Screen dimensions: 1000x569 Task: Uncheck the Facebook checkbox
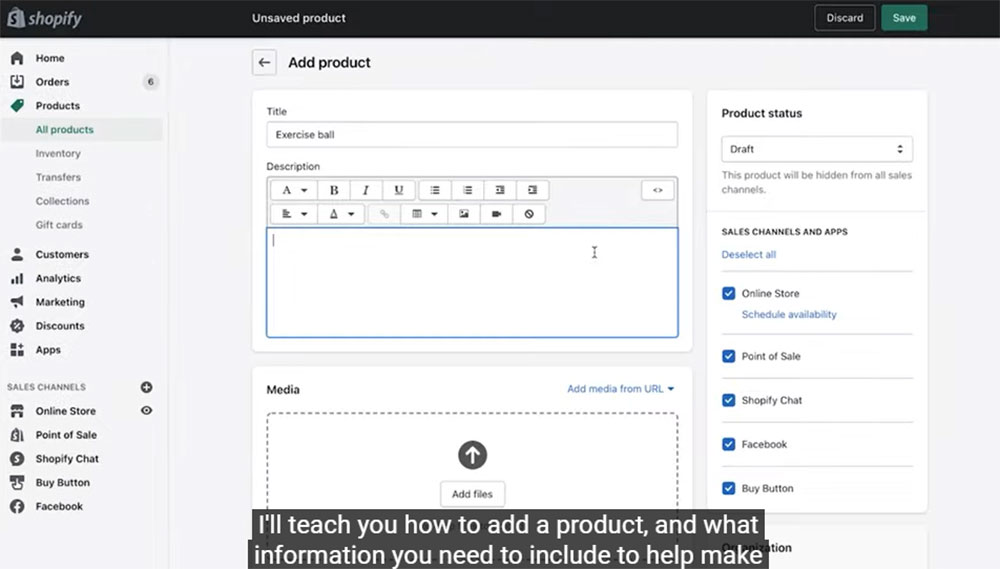[x=728, y=444]
